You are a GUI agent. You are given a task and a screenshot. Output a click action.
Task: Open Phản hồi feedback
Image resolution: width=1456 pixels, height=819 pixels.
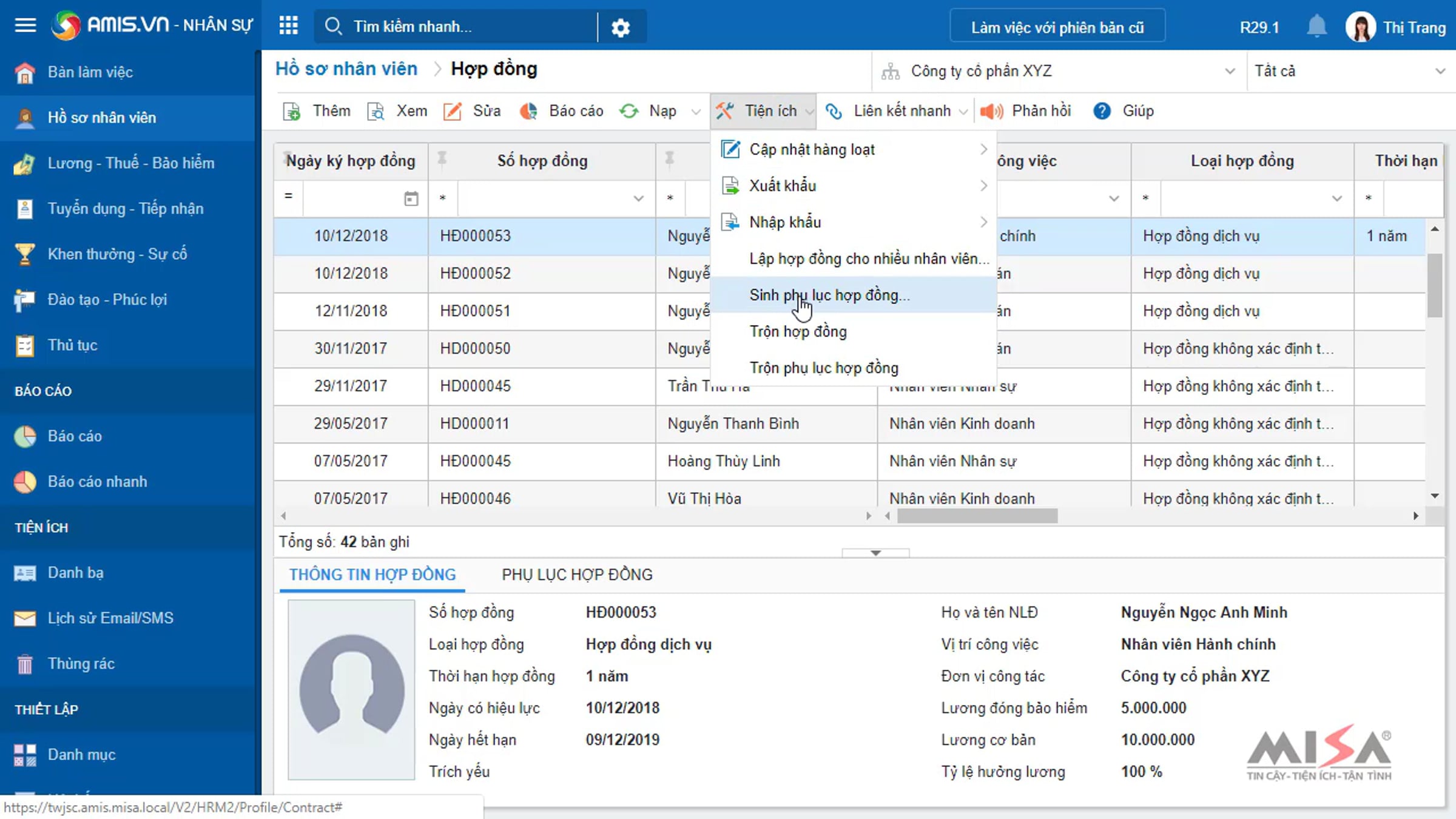coord(1025,111)
